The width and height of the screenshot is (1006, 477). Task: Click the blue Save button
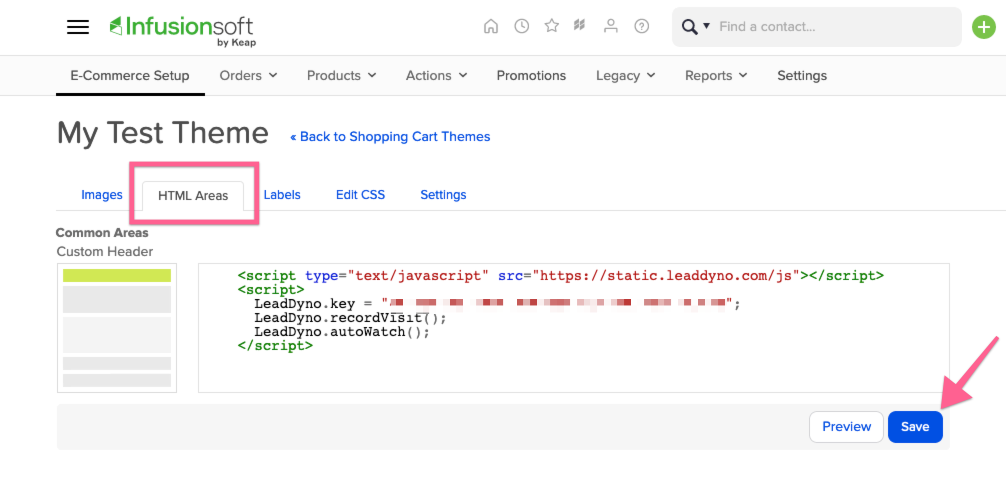[x=915, y=427]
